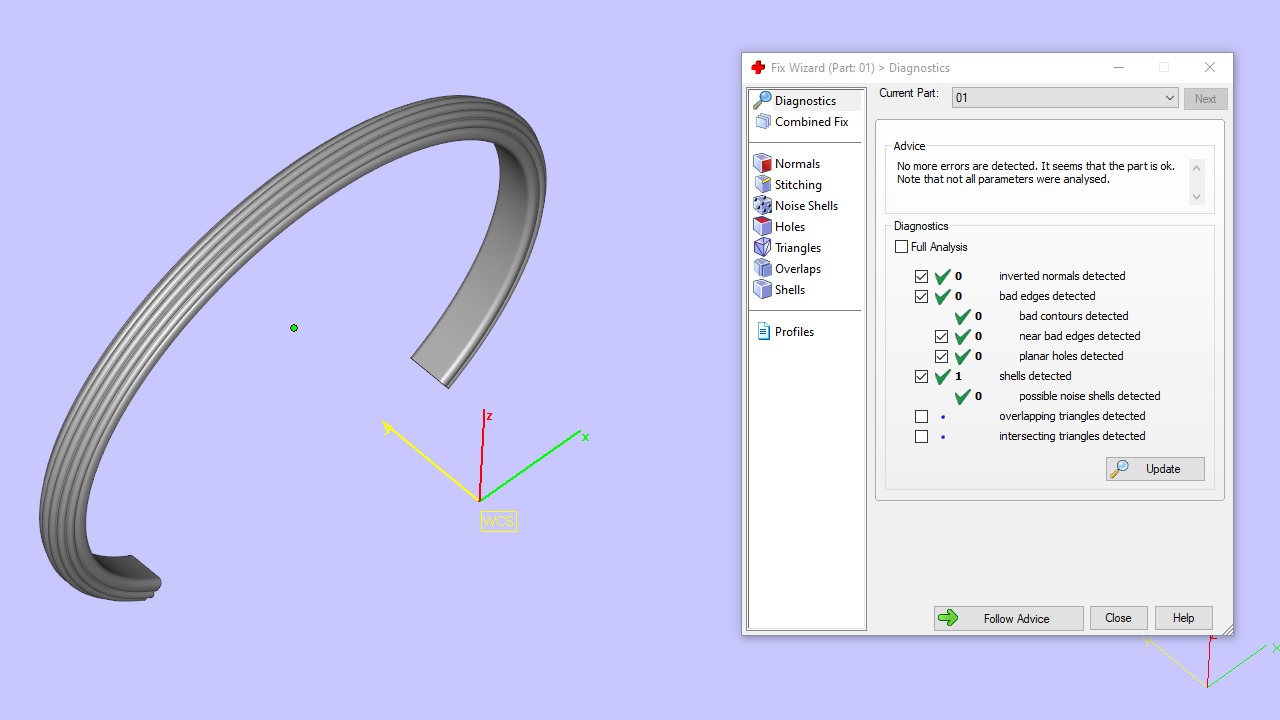
Task: Uncheck the inverted normals detected checkbox
Action: click(x=921, y=276)
